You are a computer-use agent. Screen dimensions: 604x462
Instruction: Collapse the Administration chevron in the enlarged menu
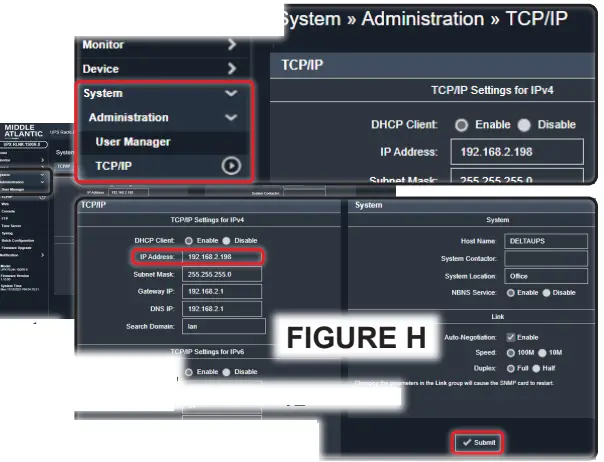pos(231,117)
